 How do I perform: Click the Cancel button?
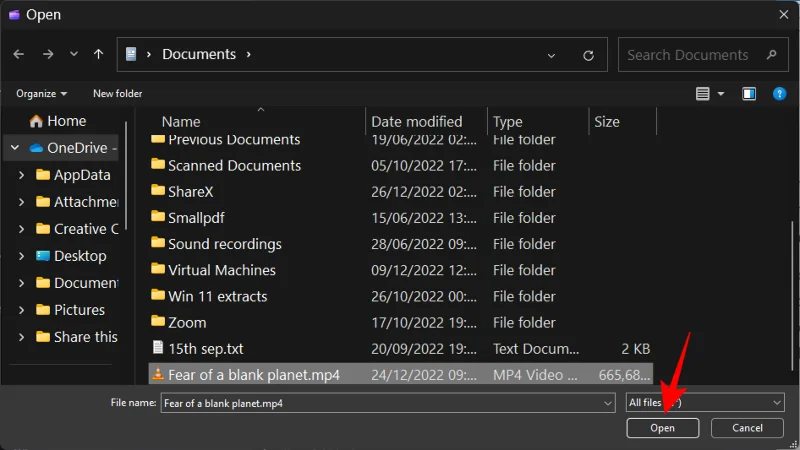pyautogui.click(x=747, y=428)
